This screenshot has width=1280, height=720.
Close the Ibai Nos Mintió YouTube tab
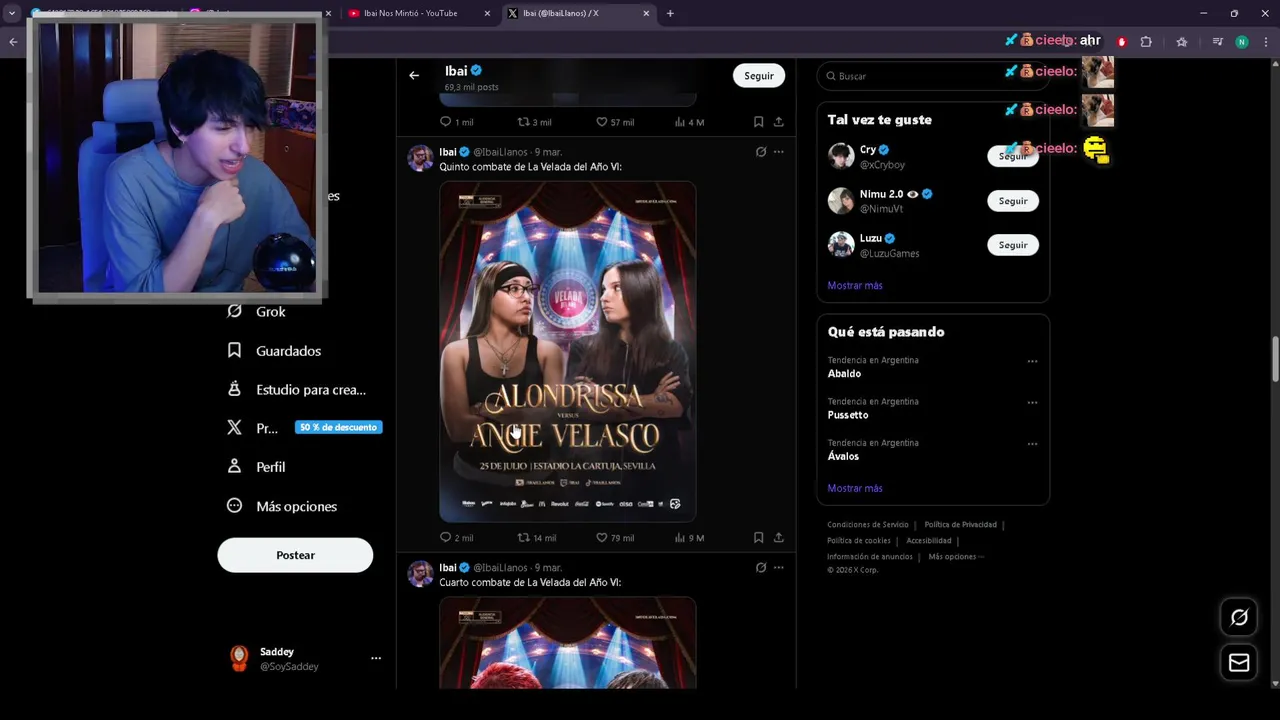click(488, 13)
